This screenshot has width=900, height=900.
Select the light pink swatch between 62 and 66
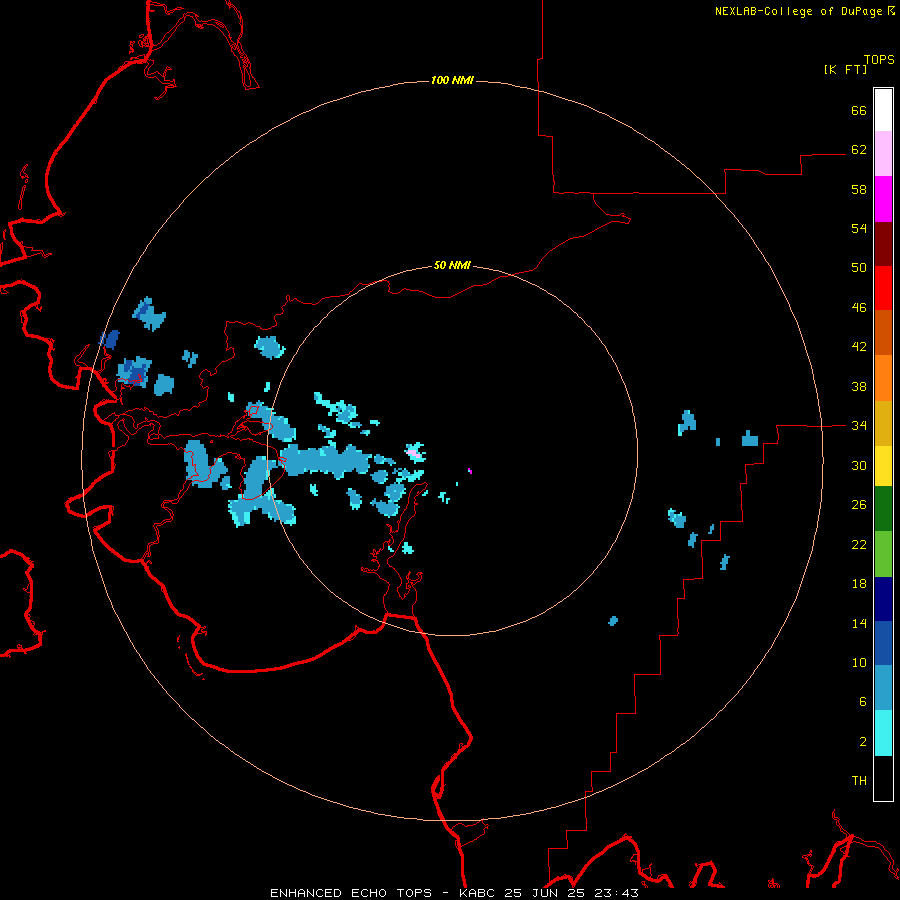(x=883, y=154)
